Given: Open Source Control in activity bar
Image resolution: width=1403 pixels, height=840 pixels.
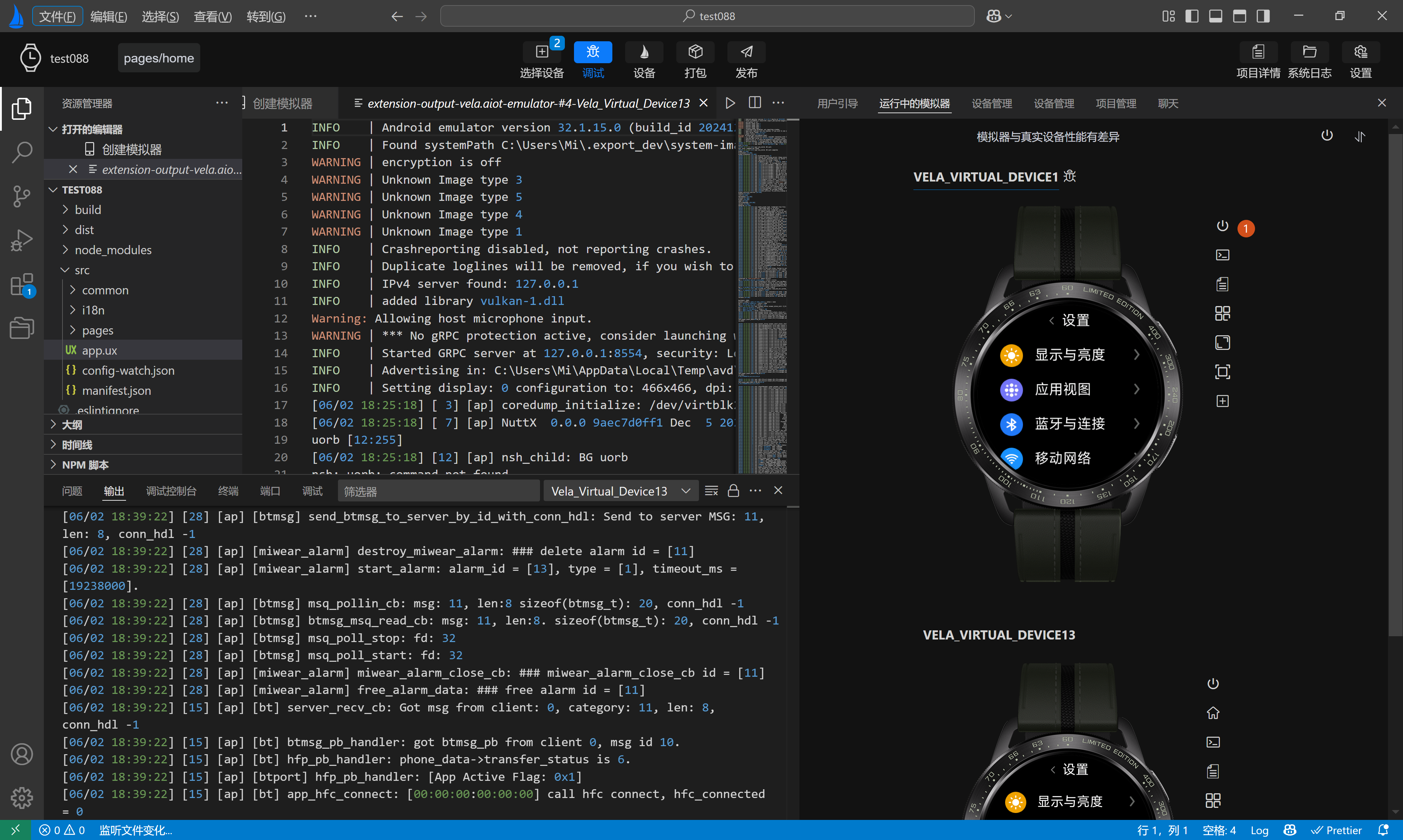Looking at the screenshot, I should 22,196.
